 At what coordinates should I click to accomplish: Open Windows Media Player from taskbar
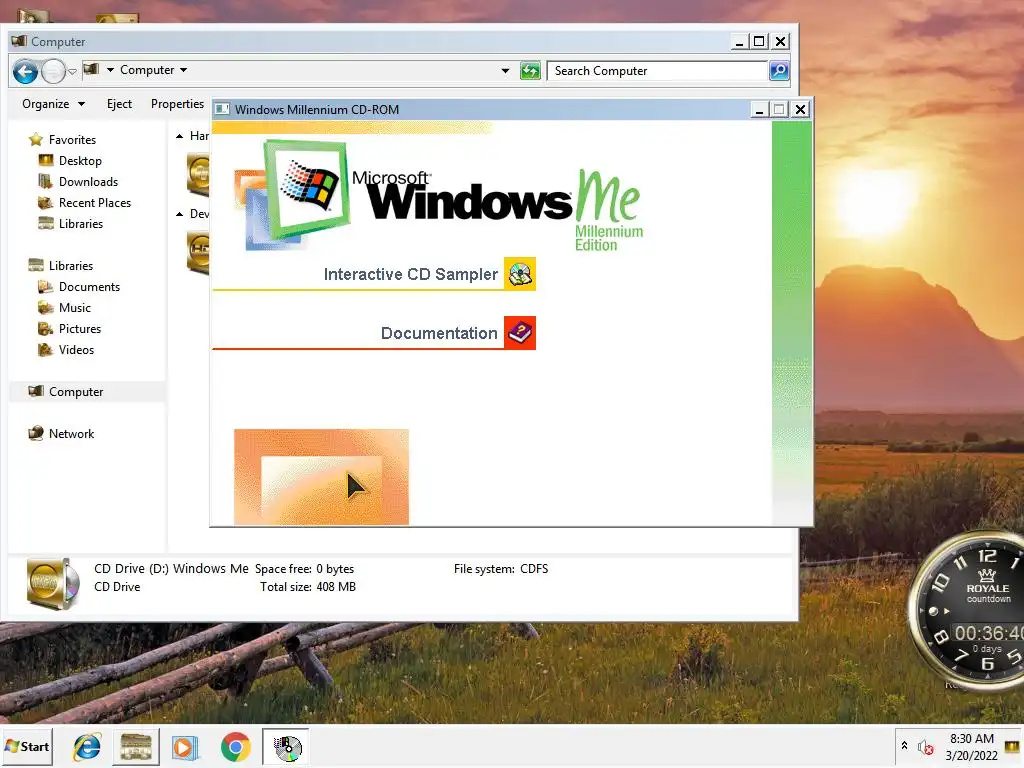[184, 747]
